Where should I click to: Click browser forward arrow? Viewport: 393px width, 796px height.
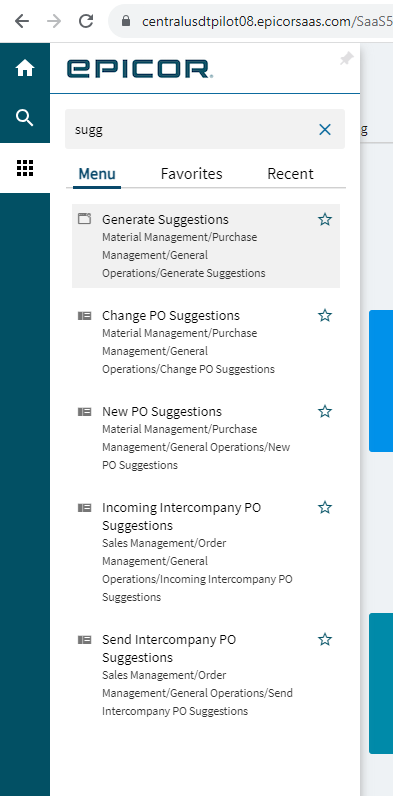click(x=54, y=21)
